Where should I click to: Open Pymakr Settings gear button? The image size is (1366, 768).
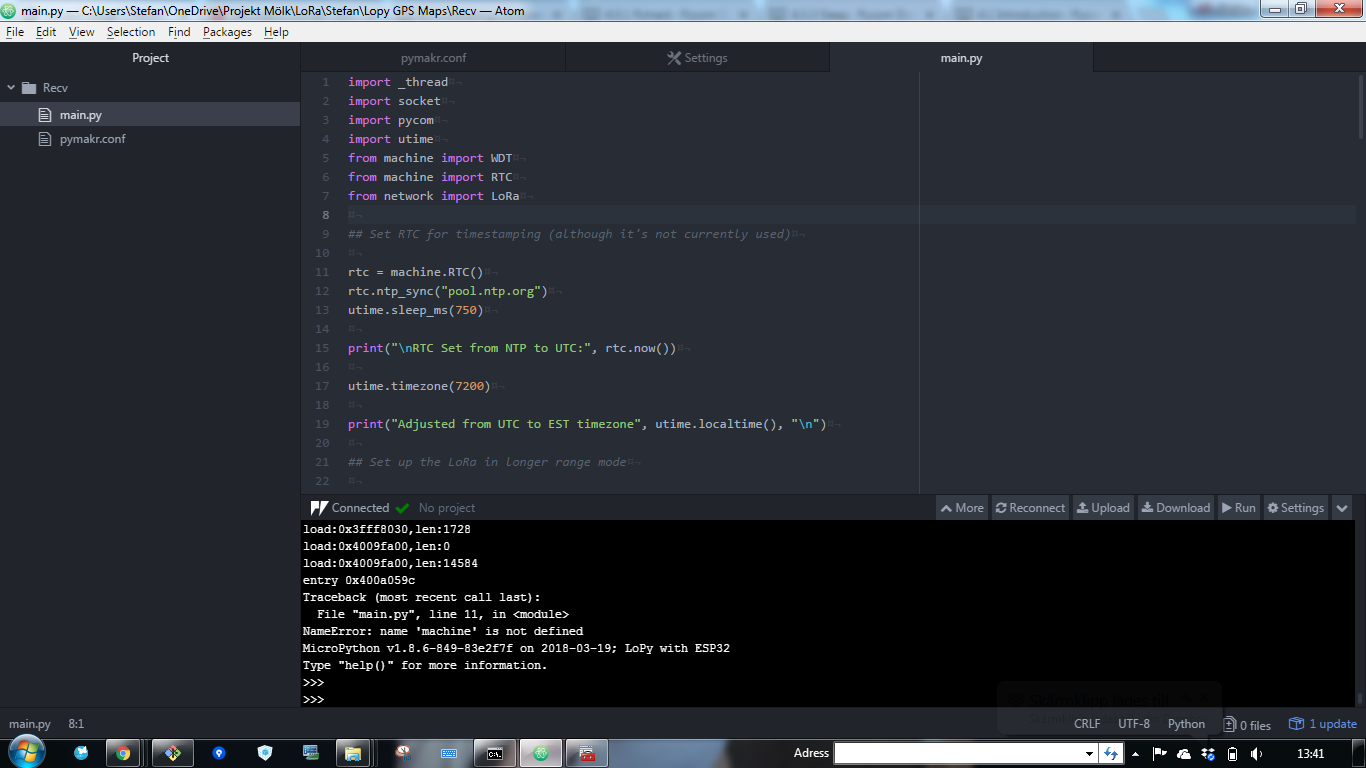[x=1295, y=508]
